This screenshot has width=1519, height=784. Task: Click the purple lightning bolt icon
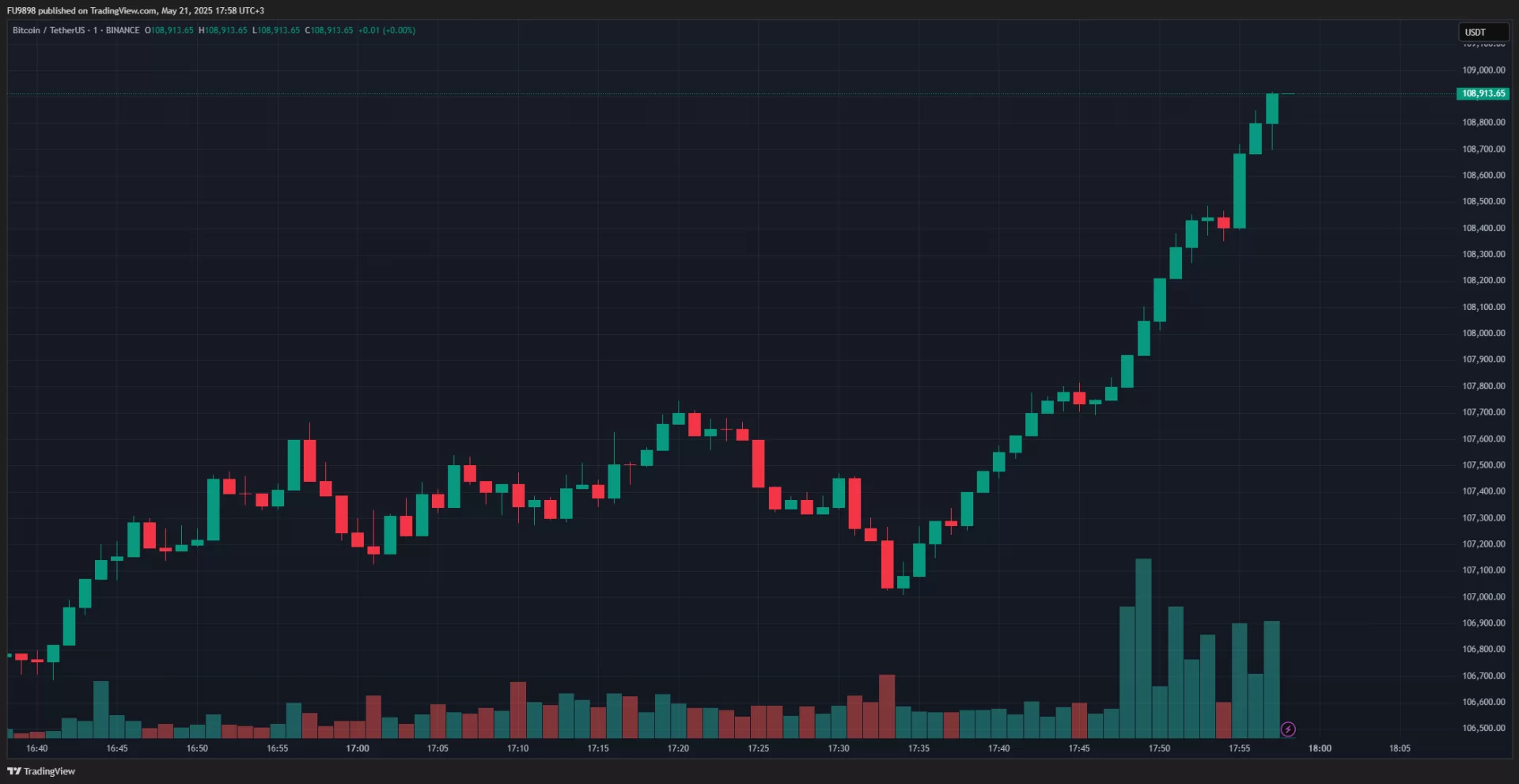(x=1288, y=729)
